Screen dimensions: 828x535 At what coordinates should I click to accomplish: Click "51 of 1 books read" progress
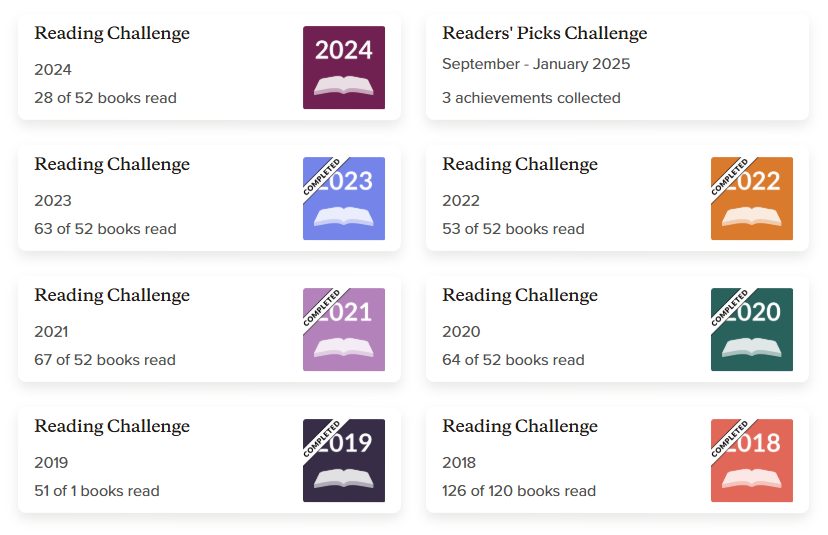point(97,491)
